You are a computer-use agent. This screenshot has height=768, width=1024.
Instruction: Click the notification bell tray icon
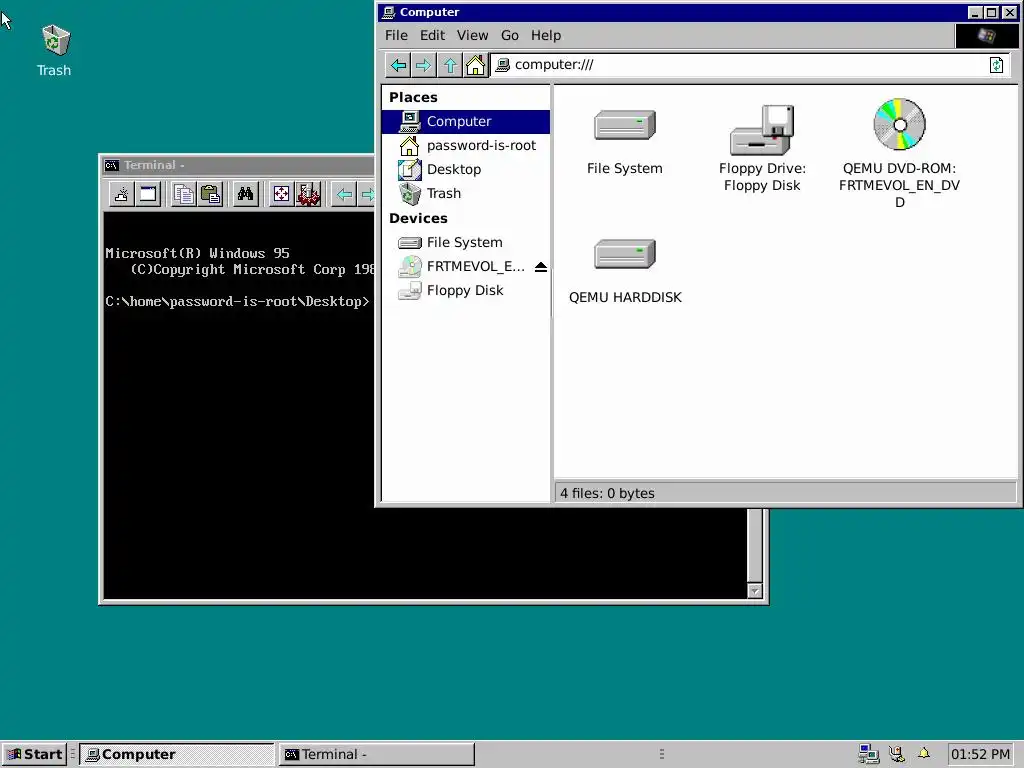(923, 754)
